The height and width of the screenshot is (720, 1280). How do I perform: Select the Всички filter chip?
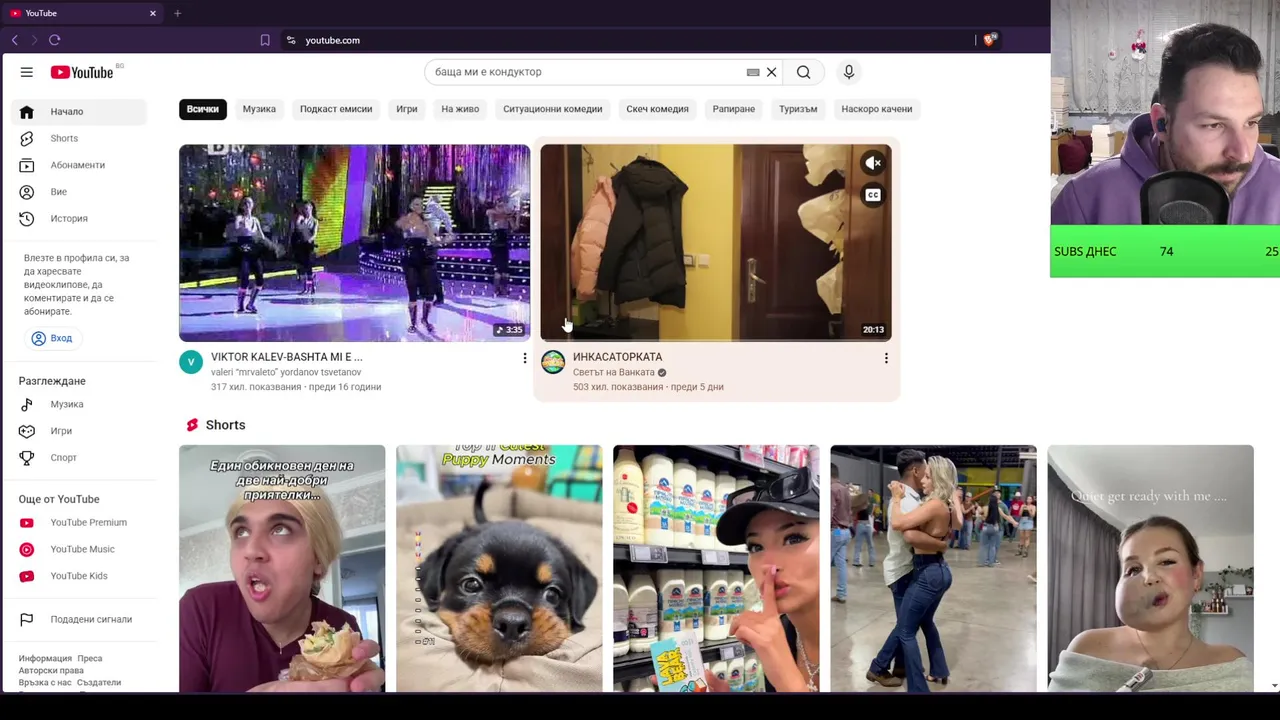[x=202, y=109]
